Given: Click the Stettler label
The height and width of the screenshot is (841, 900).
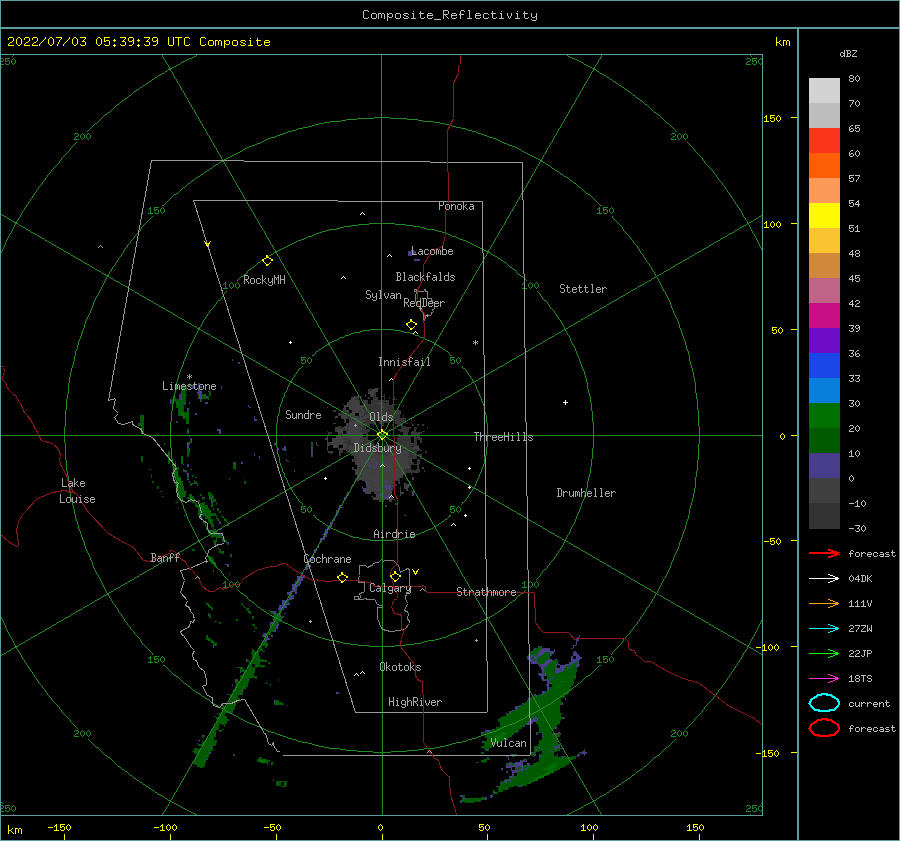Looking at the screenshot, I should (x=583, y=289).
